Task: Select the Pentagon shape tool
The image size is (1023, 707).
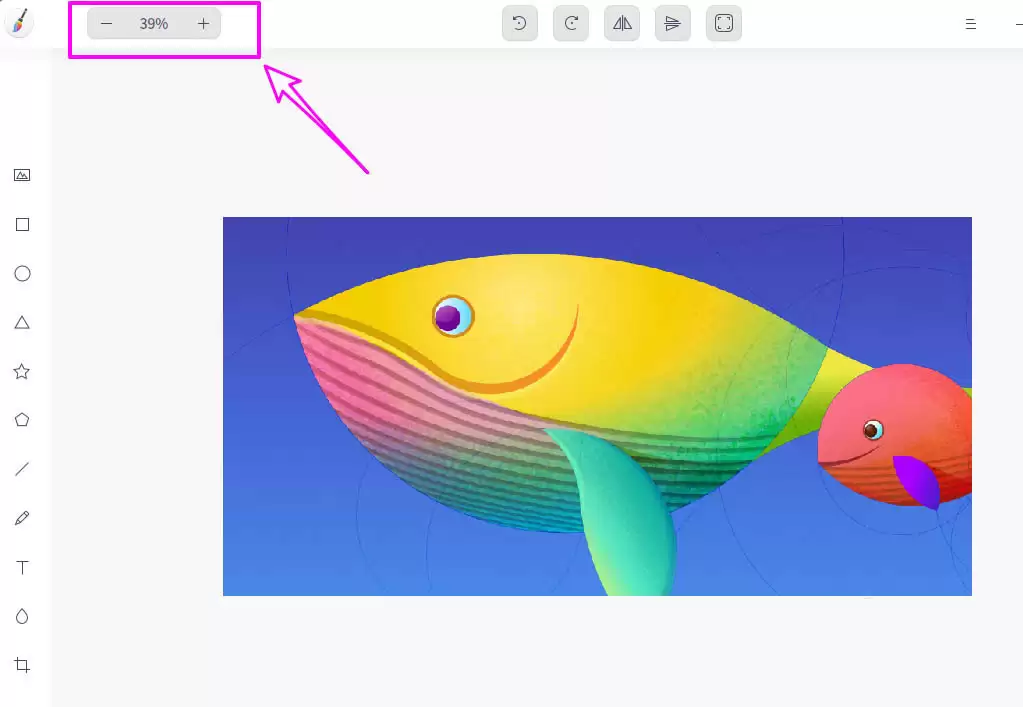Action: [x=22, y=420]
